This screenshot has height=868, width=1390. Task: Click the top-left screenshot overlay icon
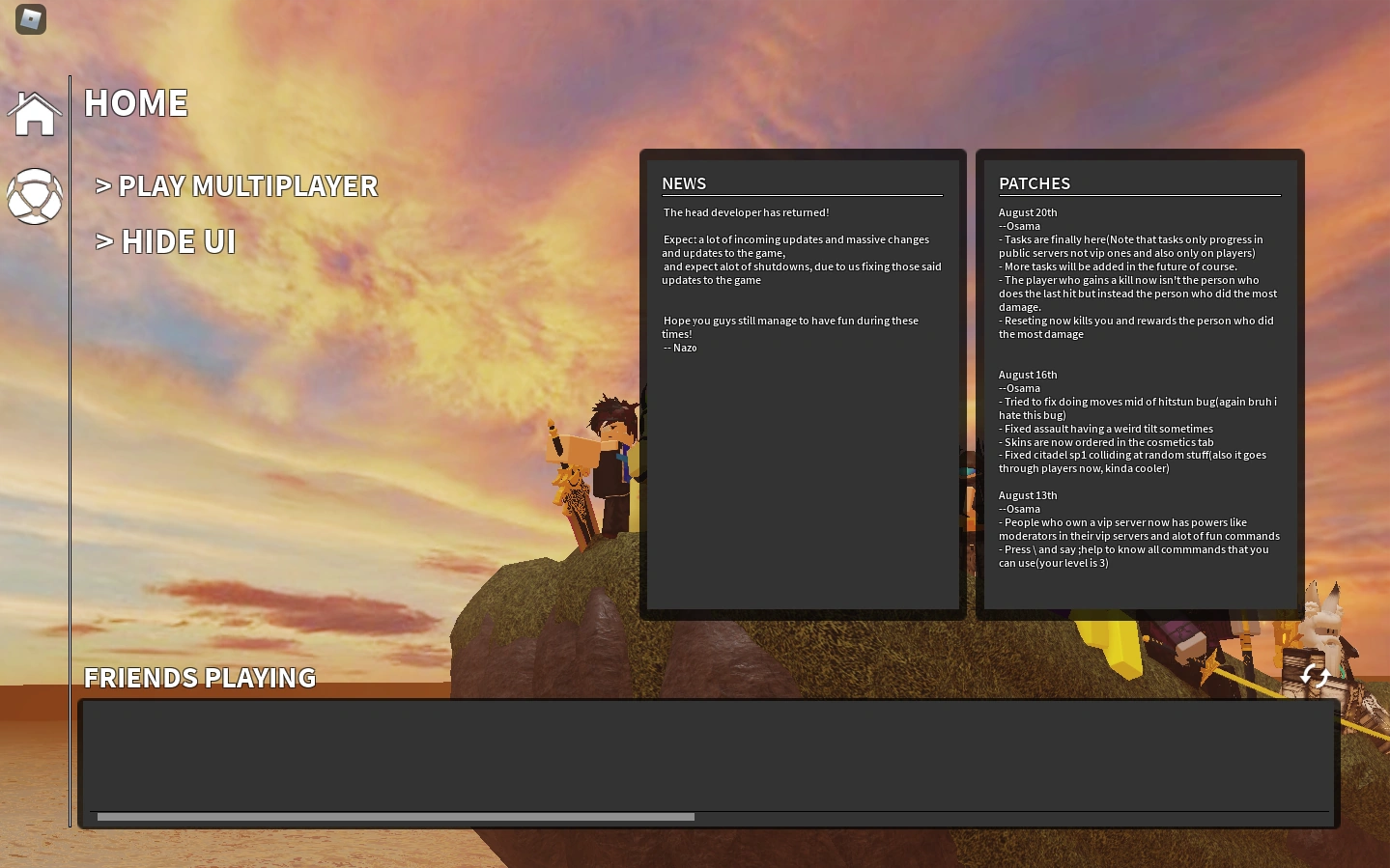click(x=29, y=18)
